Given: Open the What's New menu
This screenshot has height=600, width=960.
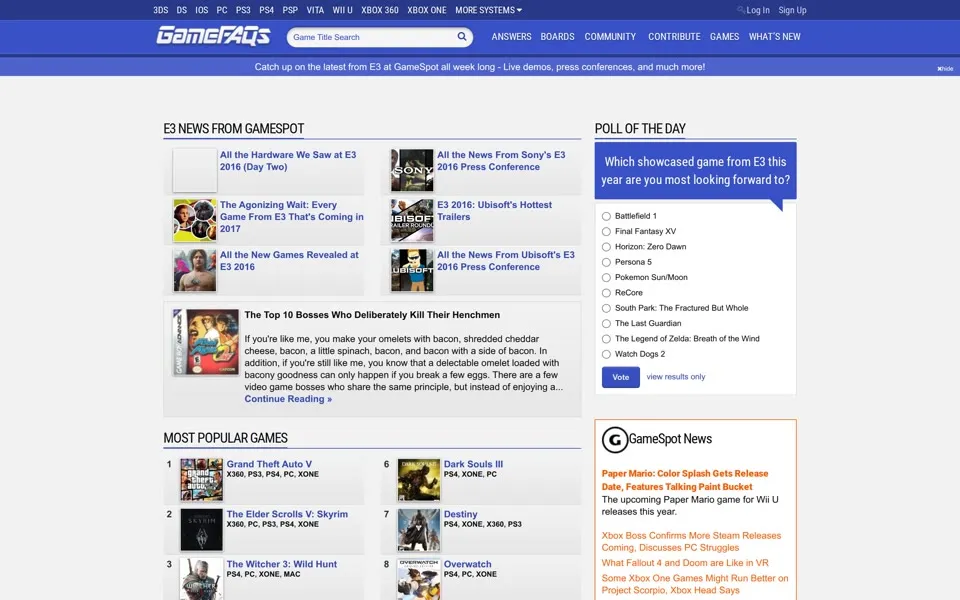Looking at the screenshot, I should 774,37.
